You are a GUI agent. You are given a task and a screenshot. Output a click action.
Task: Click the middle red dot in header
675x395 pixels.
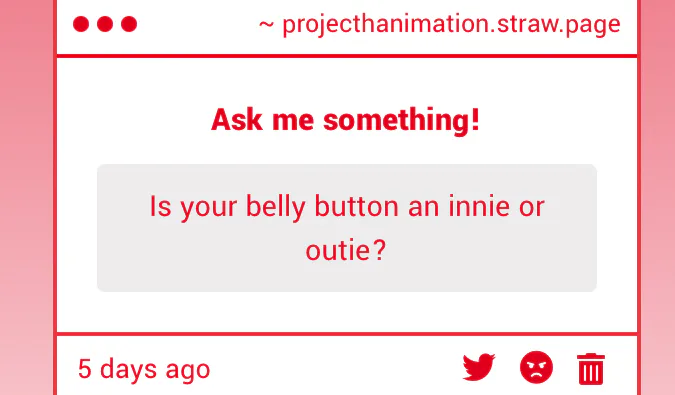point(105,24)
